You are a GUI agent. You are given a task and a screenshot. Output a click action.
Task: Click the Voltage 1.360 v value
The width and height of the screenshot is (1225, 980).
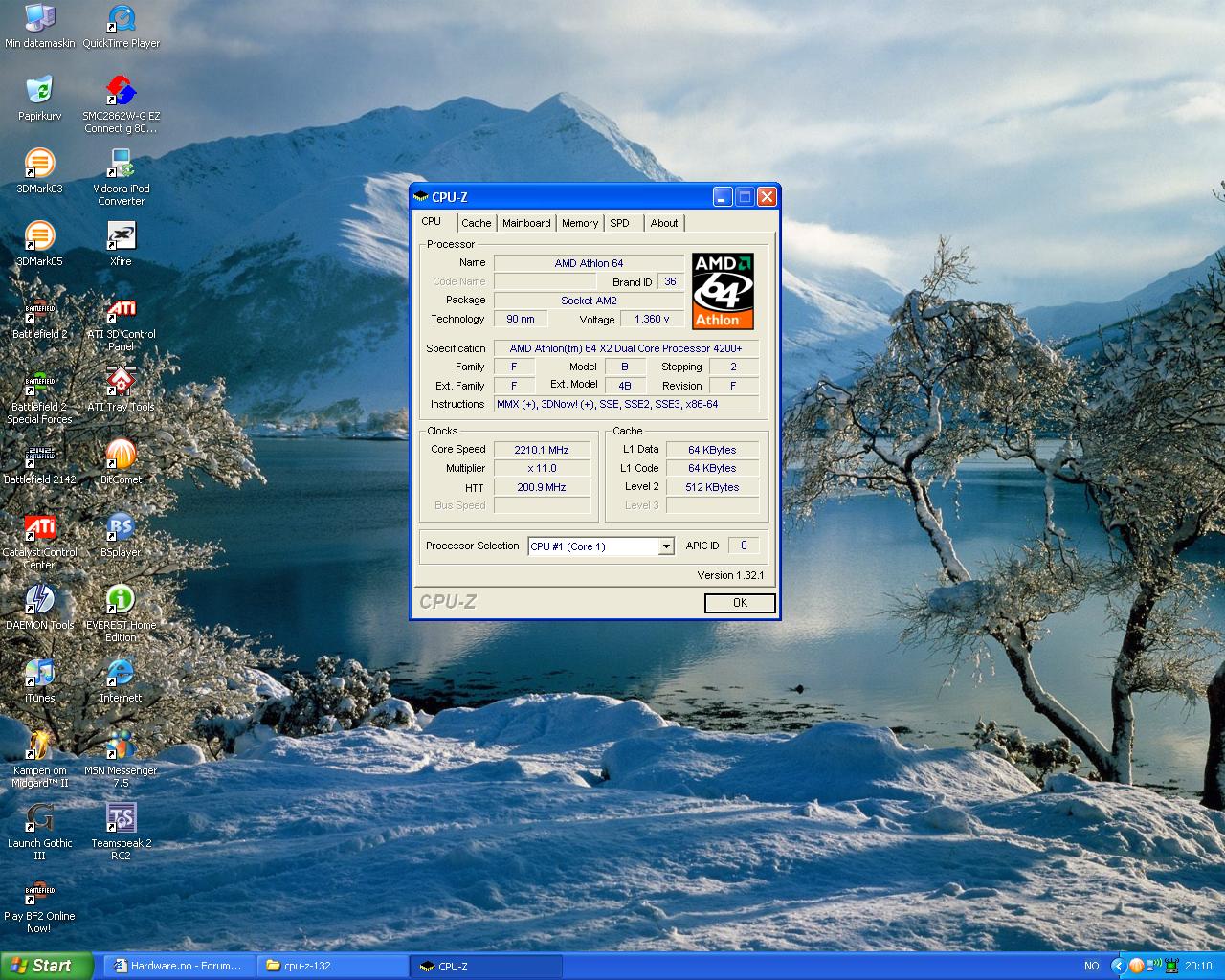click(653, 319)
